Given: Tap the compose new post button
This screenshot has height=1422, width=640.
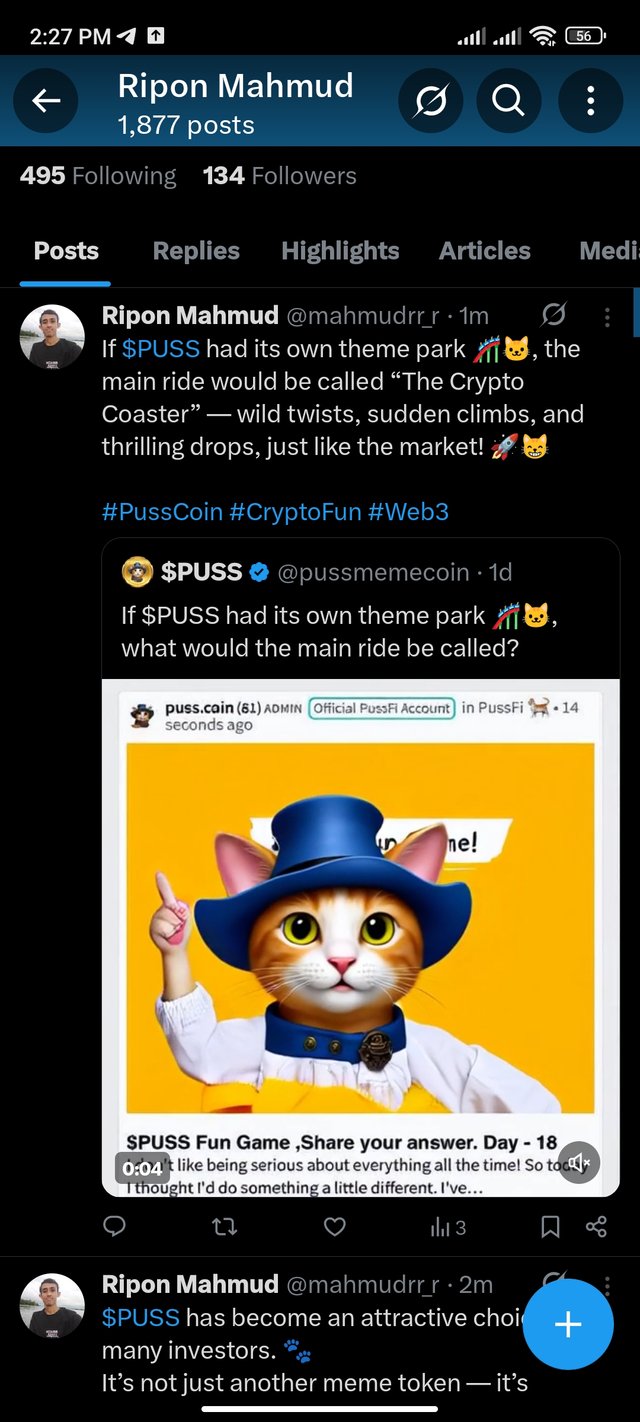Looking at the screenshot, I should click(568, 1324).
